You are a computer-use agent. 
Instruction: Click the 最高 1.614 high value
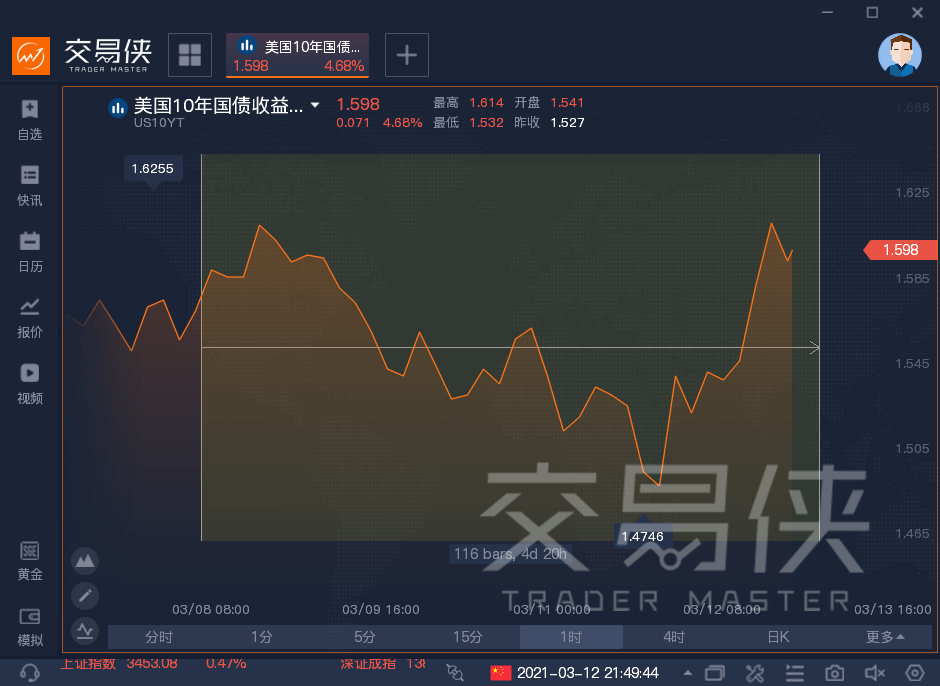tap(486, 103)
